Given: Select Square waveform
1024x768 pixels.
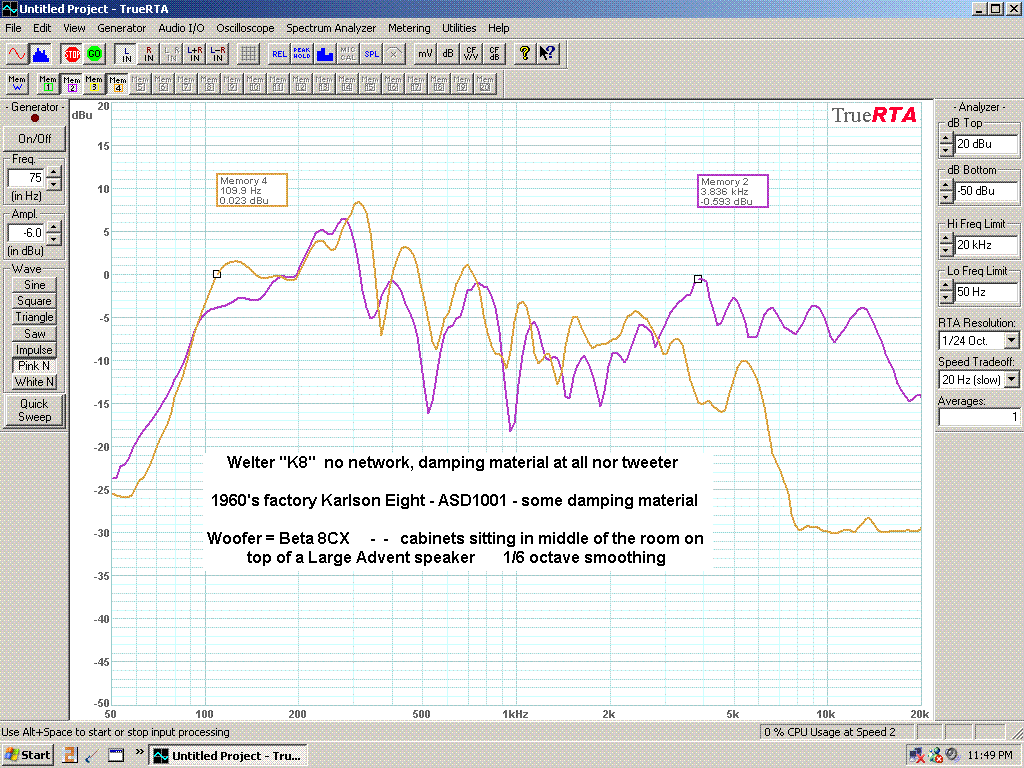Looking at the screenshot, I should (35, 301).
